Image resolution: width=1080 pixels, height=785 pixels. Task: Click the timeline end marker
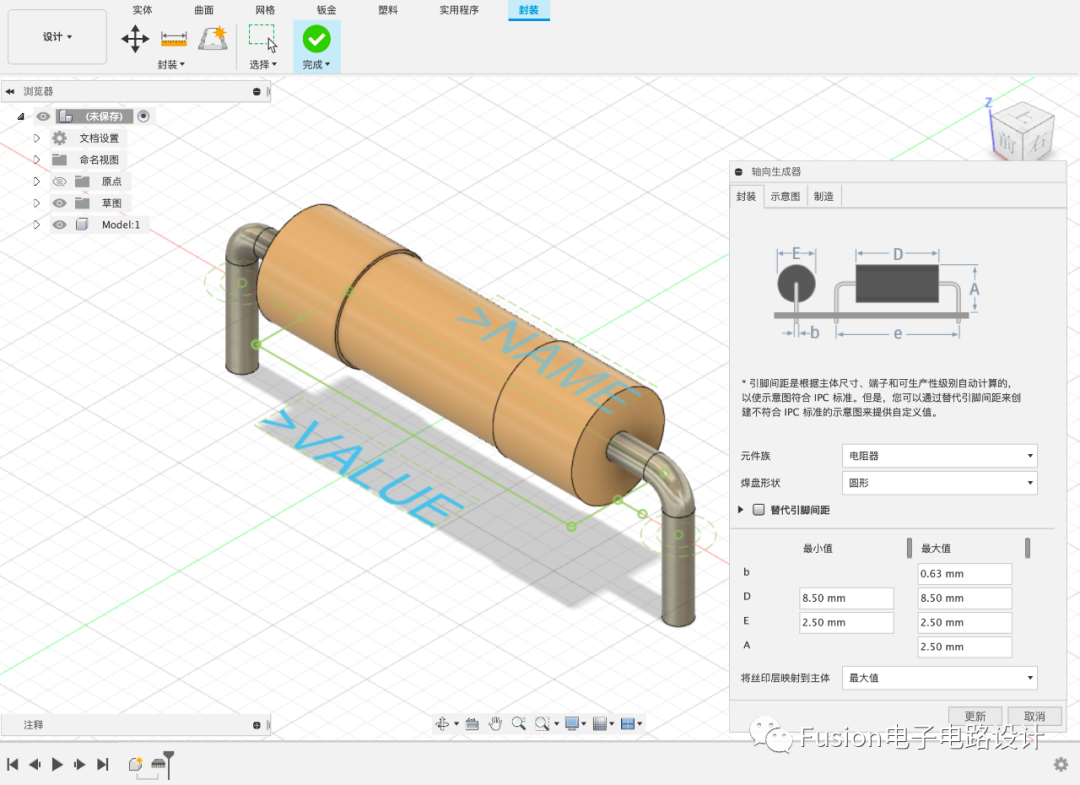point(103,764)
